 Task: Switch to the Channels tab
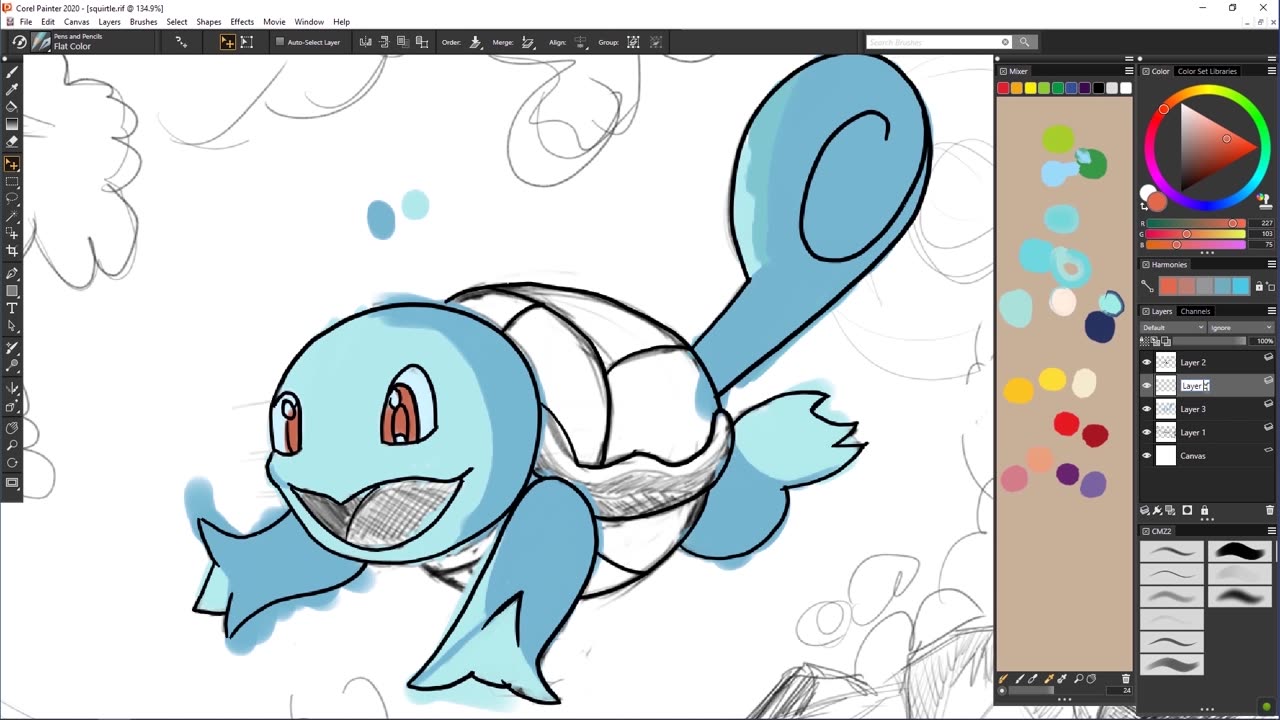click(1195, 311)
